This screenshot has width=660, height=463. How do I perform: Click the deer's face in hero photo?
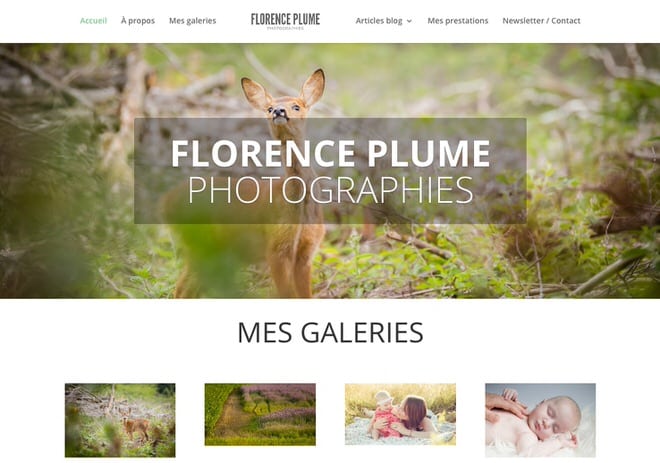(282, 110)
